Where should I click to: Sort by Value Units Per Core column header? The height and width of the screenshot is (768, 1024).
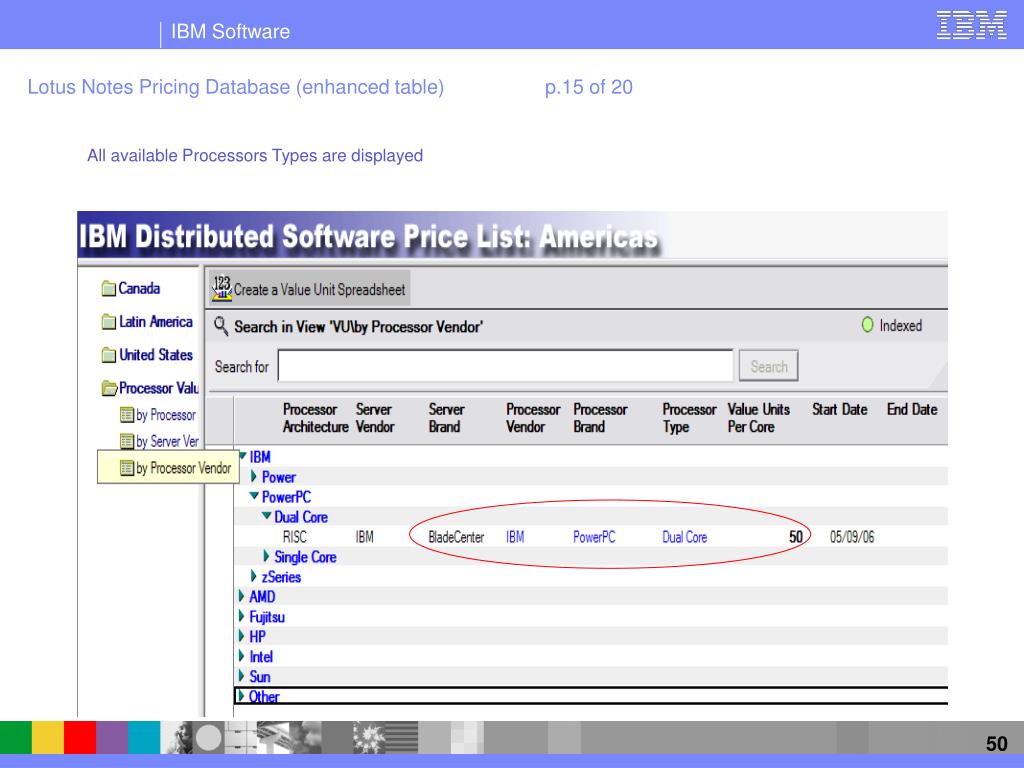point(759,418)
